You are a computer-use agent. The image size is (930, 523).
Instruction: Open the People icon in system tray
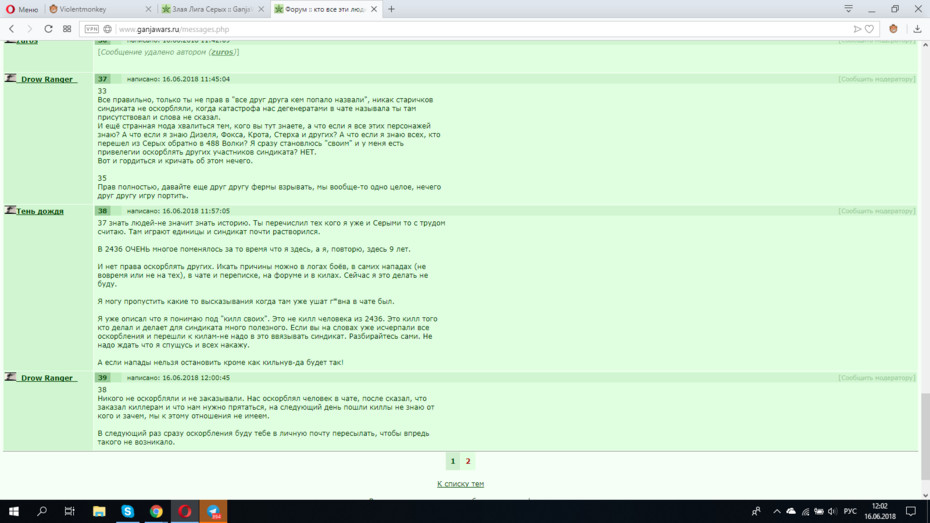click(756, 511)
